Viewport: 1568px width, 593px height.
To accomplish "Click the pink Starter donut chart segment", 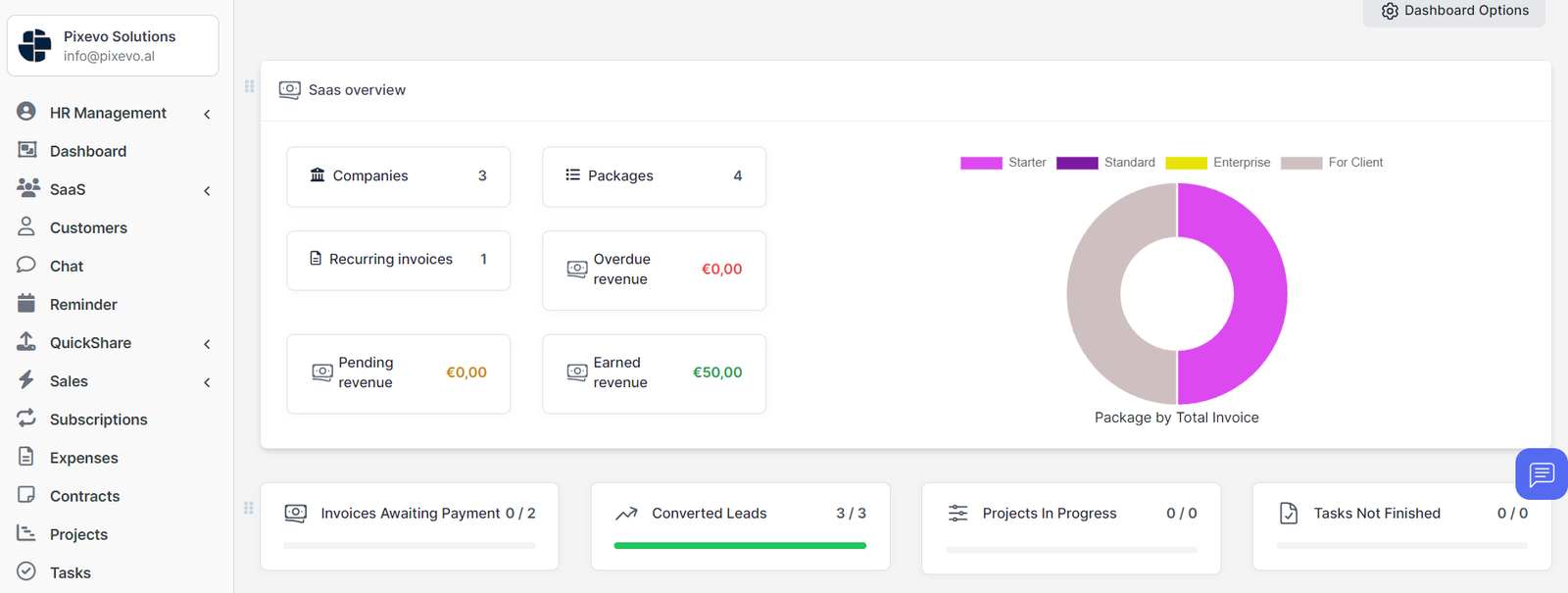I will (1259, 294).
